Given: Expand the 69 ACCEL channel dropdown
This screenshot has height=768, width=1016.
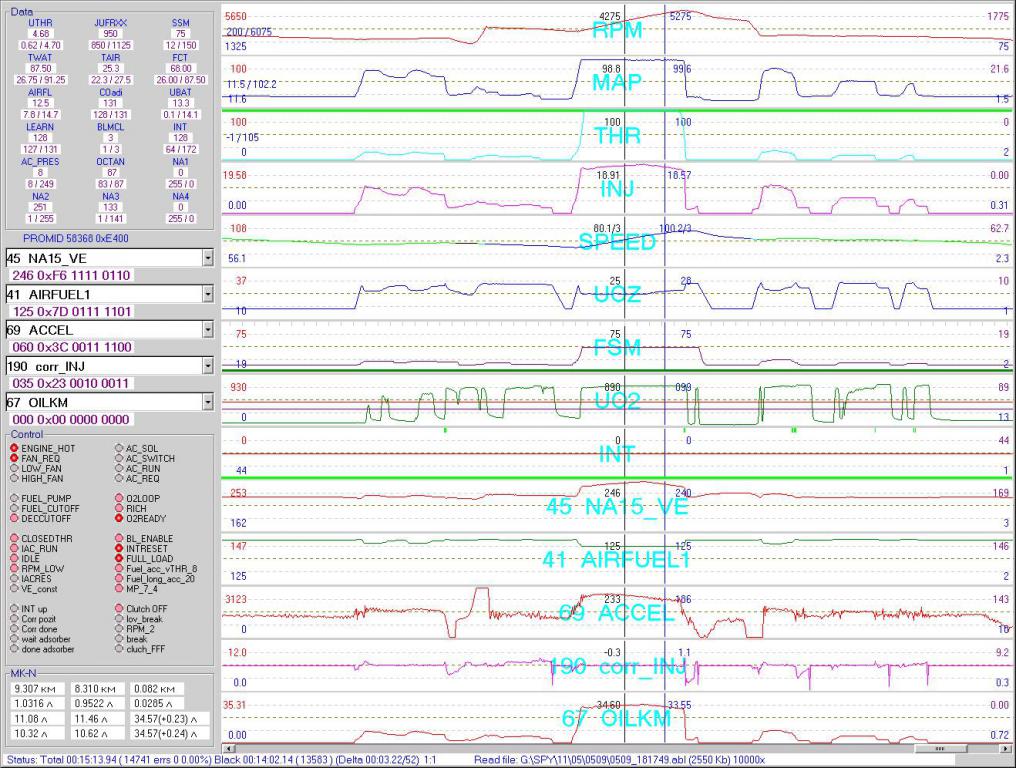Looking at the screenshot, I should click(207, 330).
